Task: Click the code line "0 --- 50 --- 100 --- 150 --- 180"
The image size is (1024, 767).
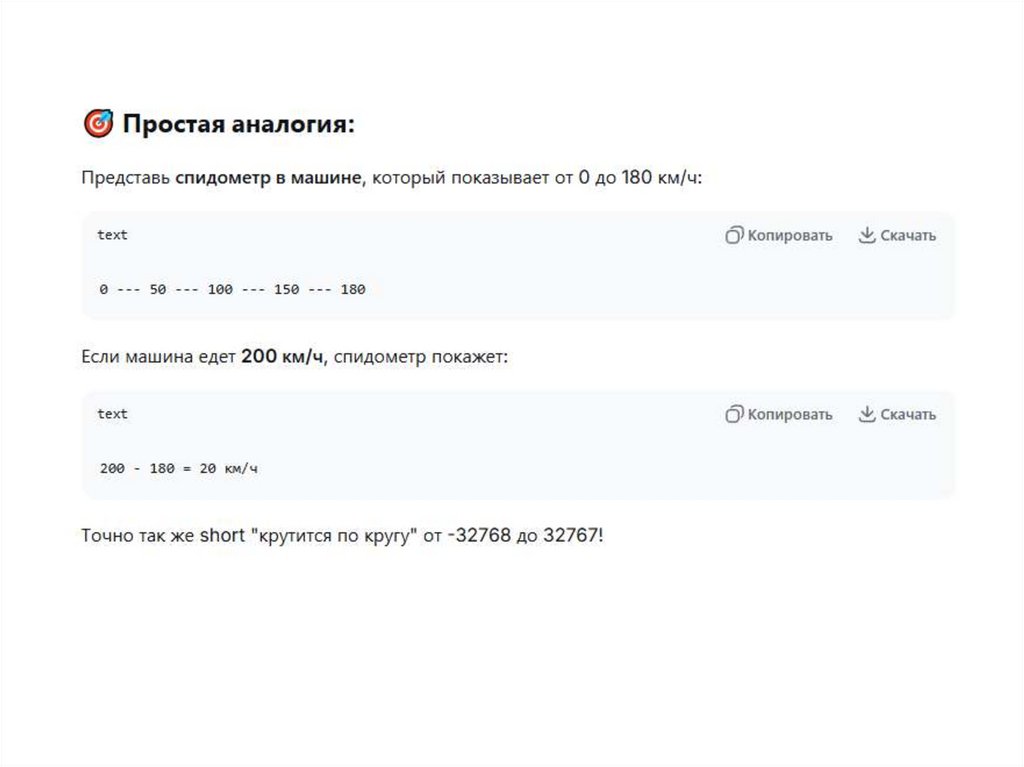Action: (232, 290)
